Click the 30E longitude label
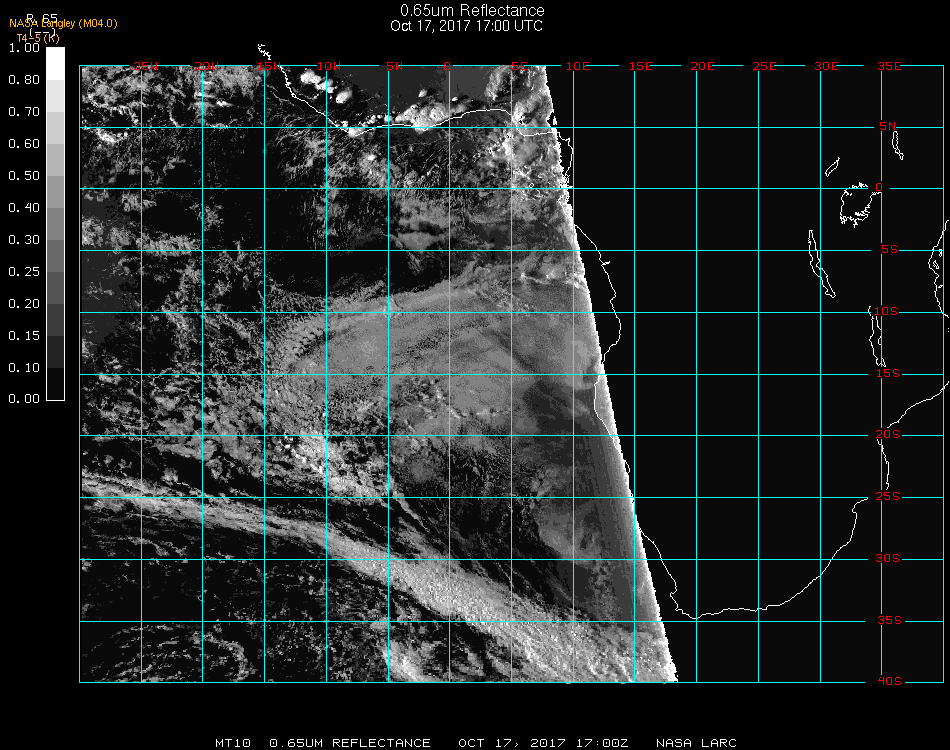Screen dimensions: 950x750 (x=826, y=66)
